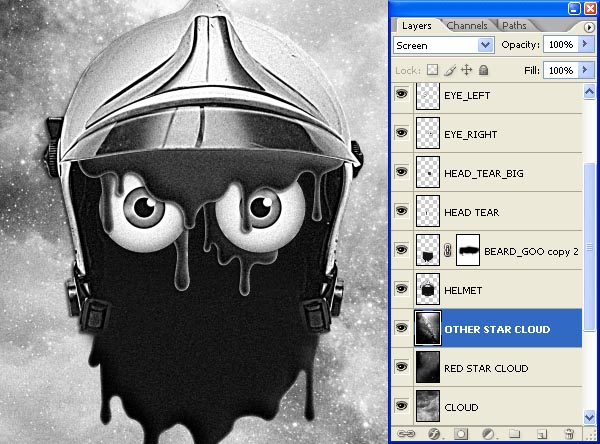This screenshot has width=600, height=444.
Task: Switch to the Paths tab
Action: click(514, 26)
